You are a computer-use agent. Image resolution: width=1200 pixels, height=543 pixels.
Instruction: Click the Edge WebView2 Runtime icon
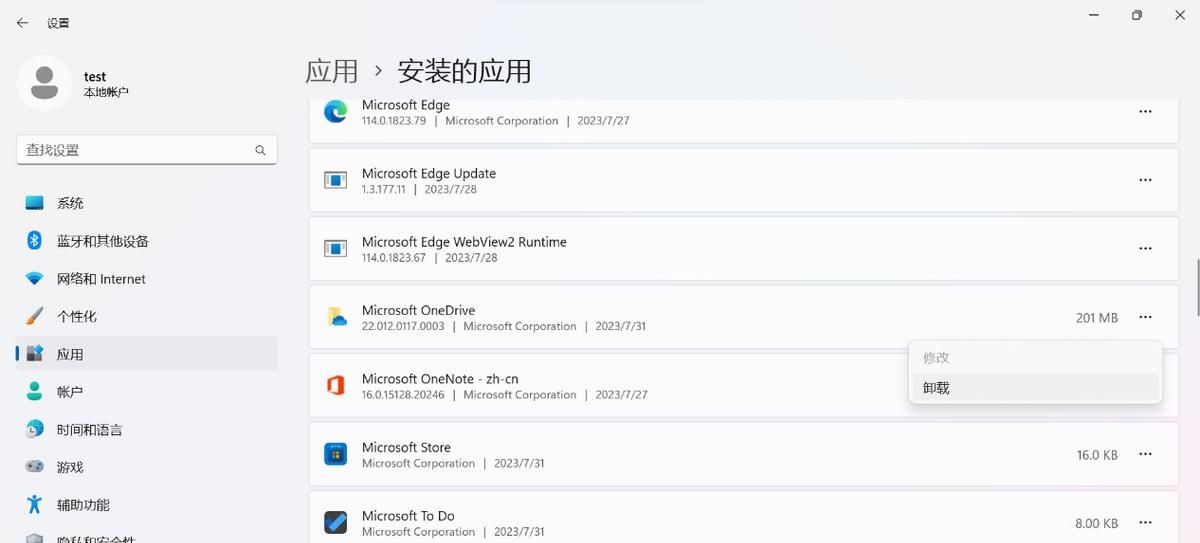click(x=335, y=248)
